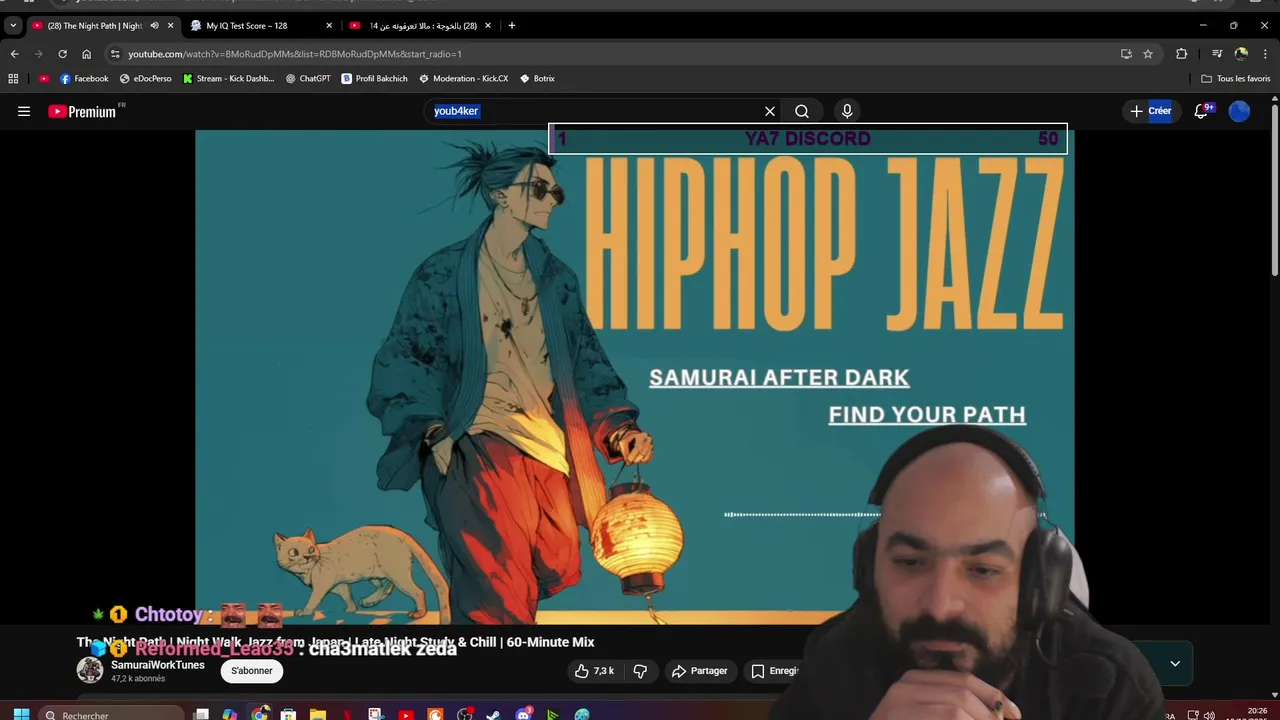The width and height of the screenshot is (1280, 720).
Task: Reload the current page
Action: (62, 54)
